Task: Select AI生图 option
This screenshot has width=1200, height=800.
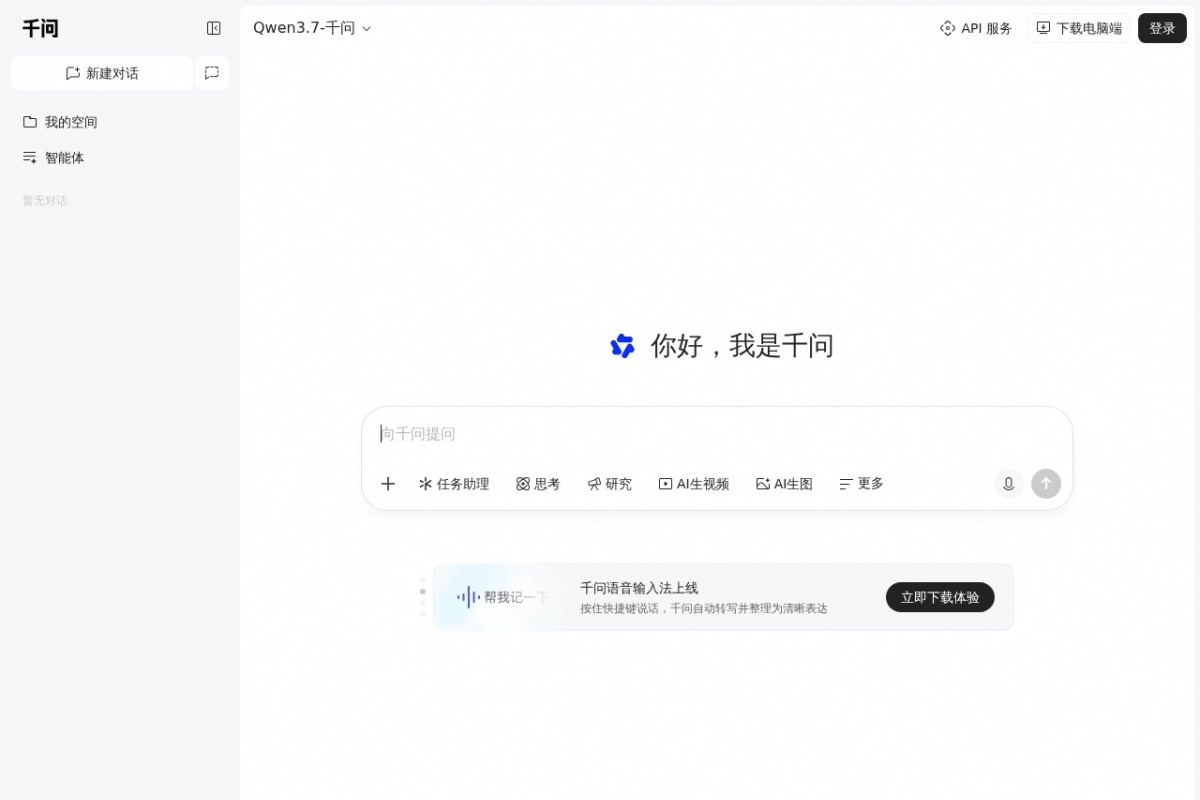Action: pyautogui.click(x=784, y=484)
